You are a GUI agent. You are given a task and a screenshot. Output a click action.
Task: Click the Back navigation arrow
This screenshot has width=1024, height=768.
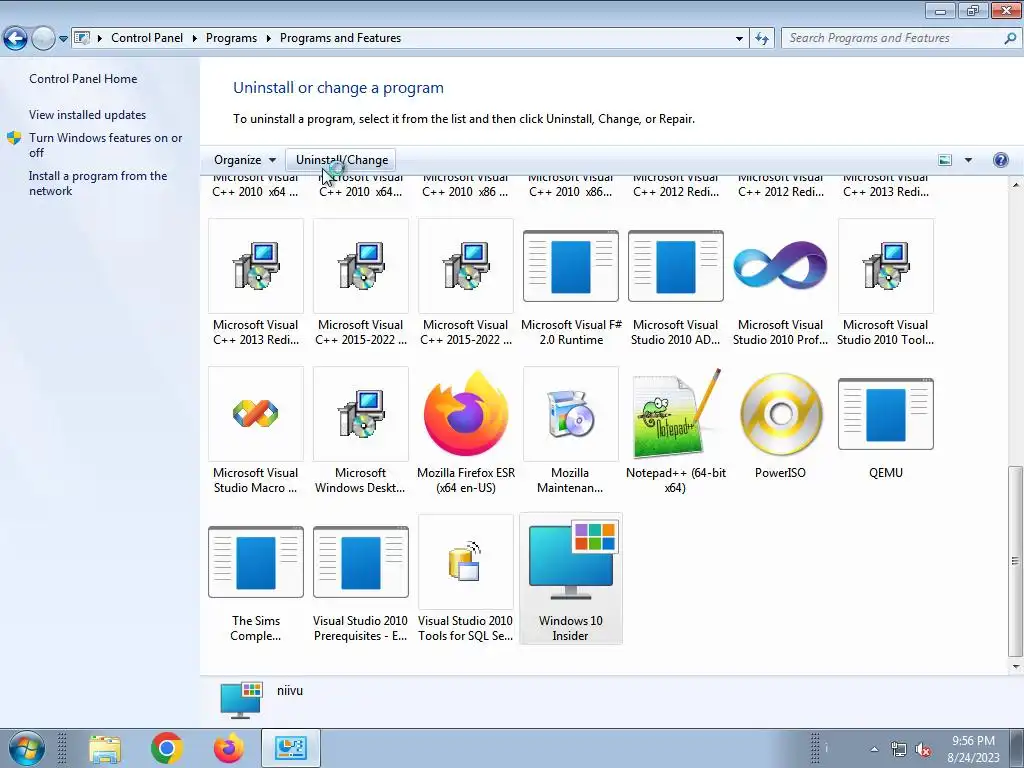[16, 39]
